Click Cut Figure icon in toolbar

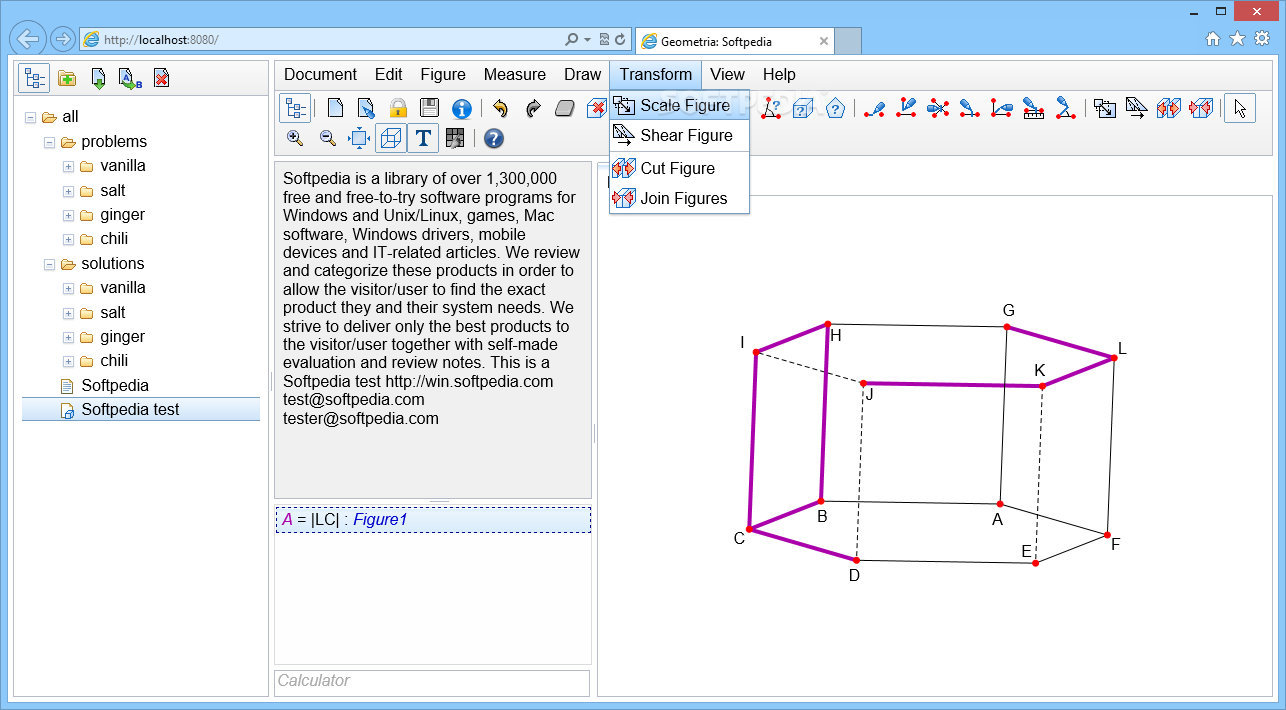[x=1168, y=108]
